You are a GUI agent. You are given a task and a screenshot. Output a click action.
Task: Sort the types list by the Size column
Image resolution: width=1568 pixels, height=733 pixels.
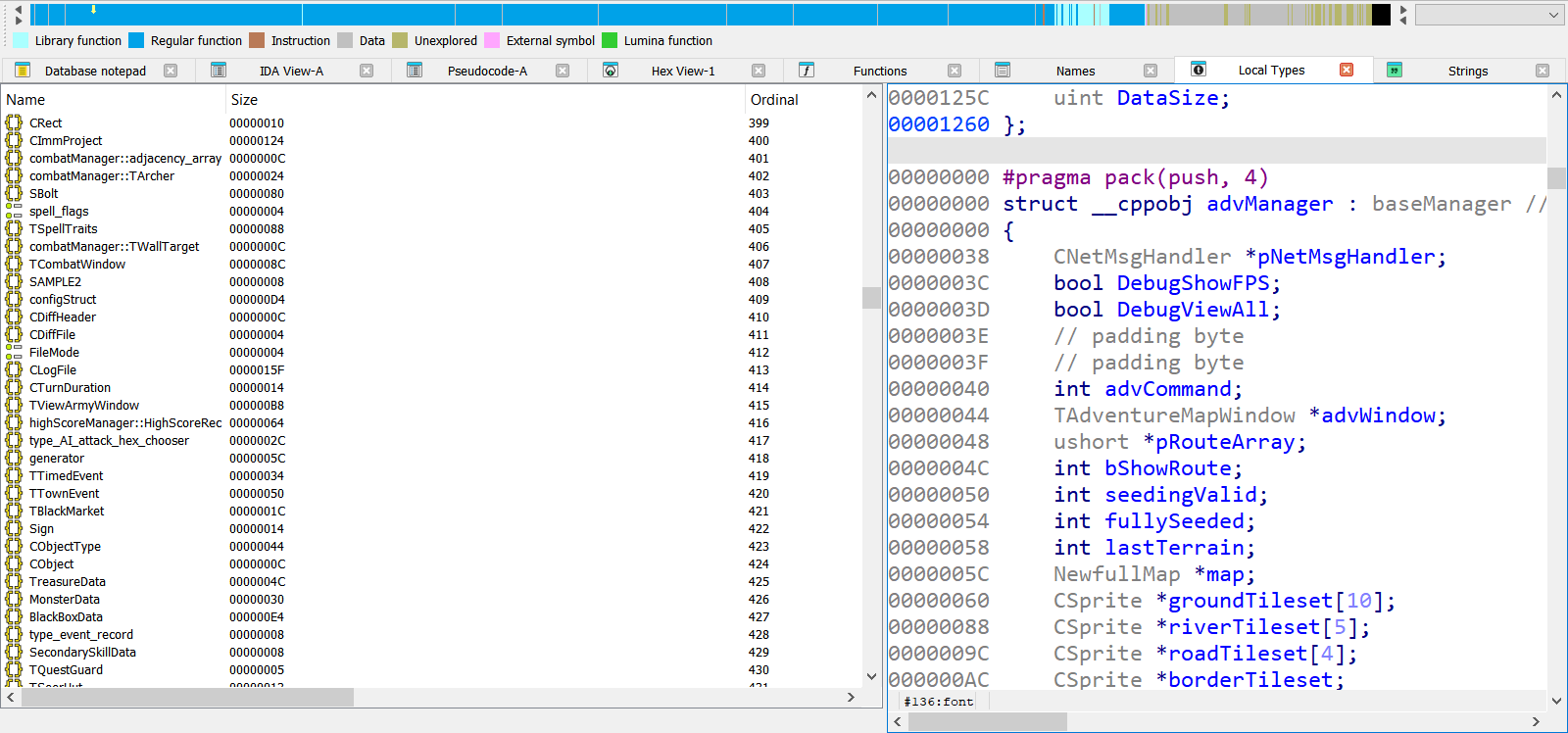pos(485,99)
